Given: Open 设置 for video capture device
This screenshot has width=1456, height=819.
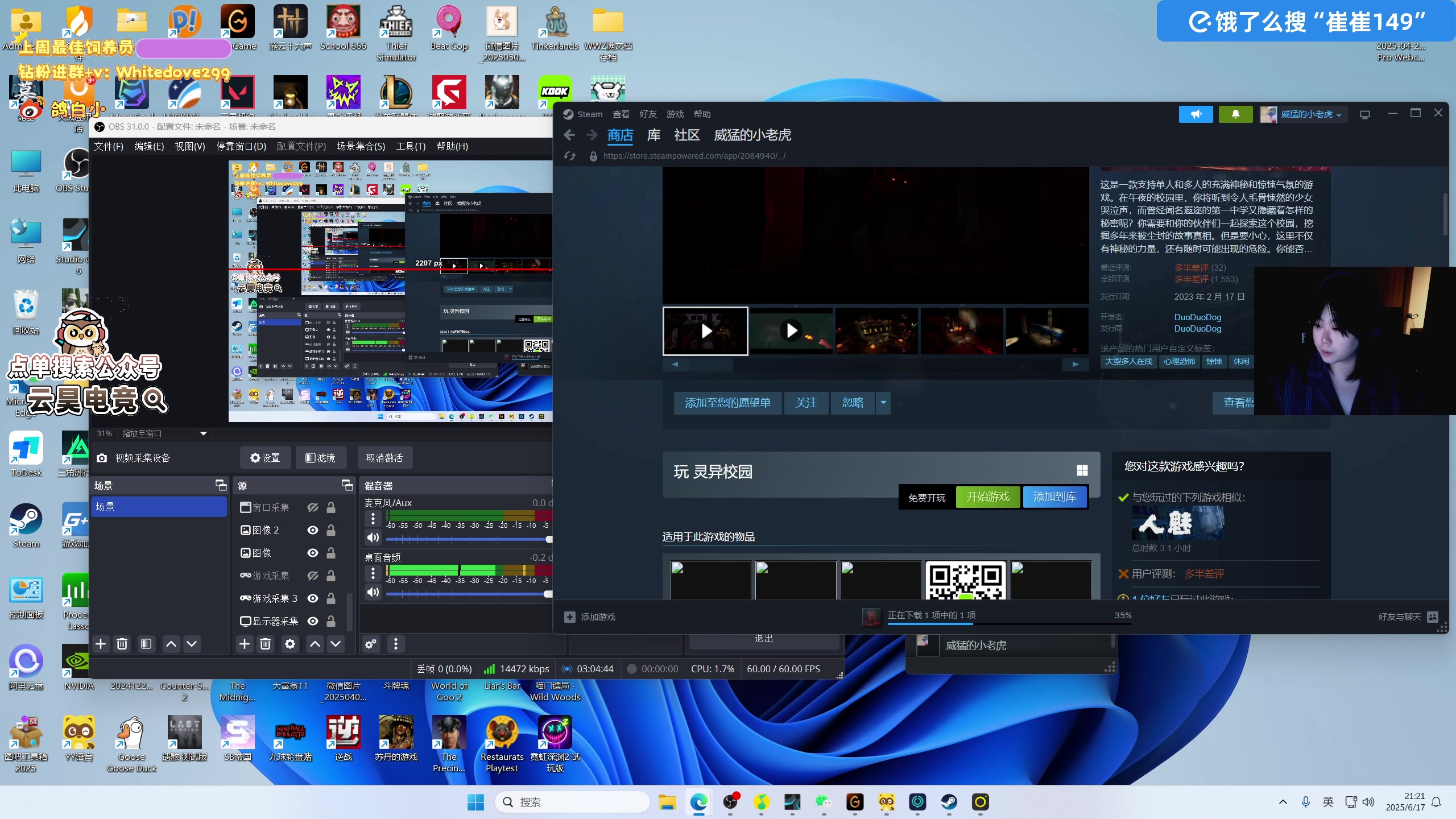Looking at the screenshot, I should (265, 458).
